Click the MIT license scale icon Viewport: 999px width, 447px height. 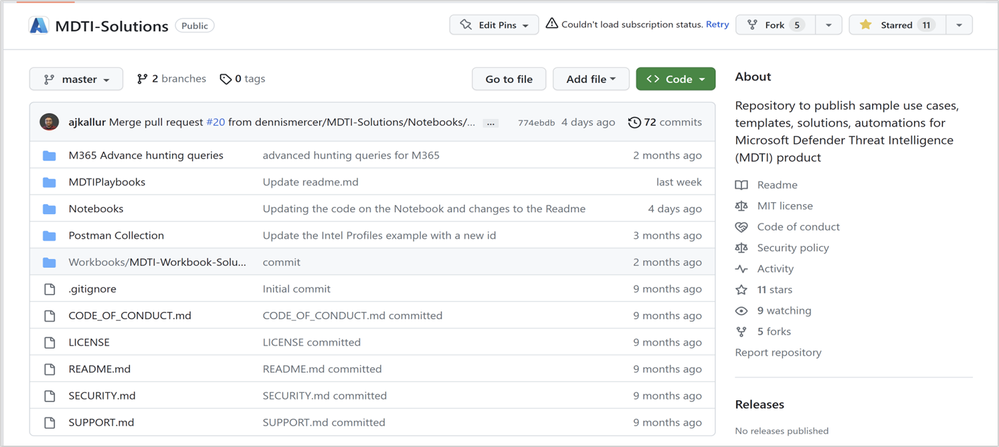pos(741,206)
